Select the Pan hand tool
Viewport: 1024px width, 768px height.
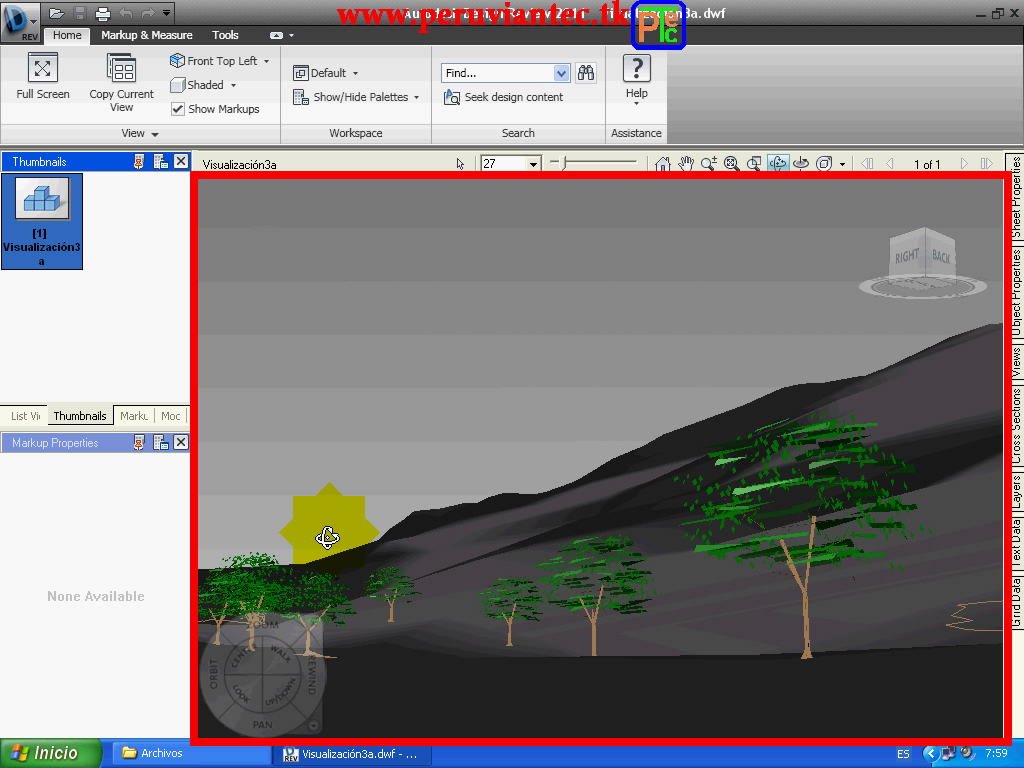685,163
